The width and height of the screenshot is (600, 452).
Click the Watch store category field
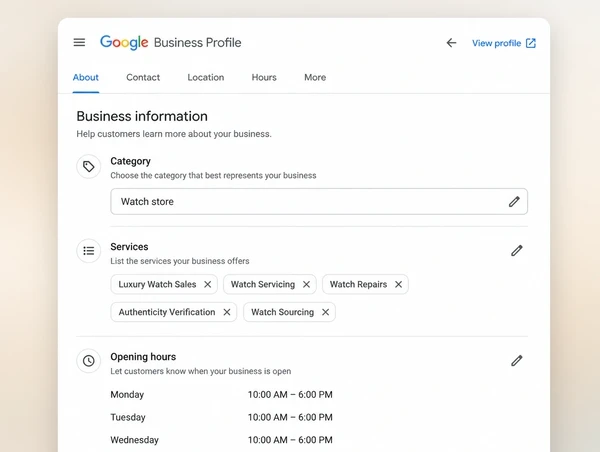click(x=319, y=201)
